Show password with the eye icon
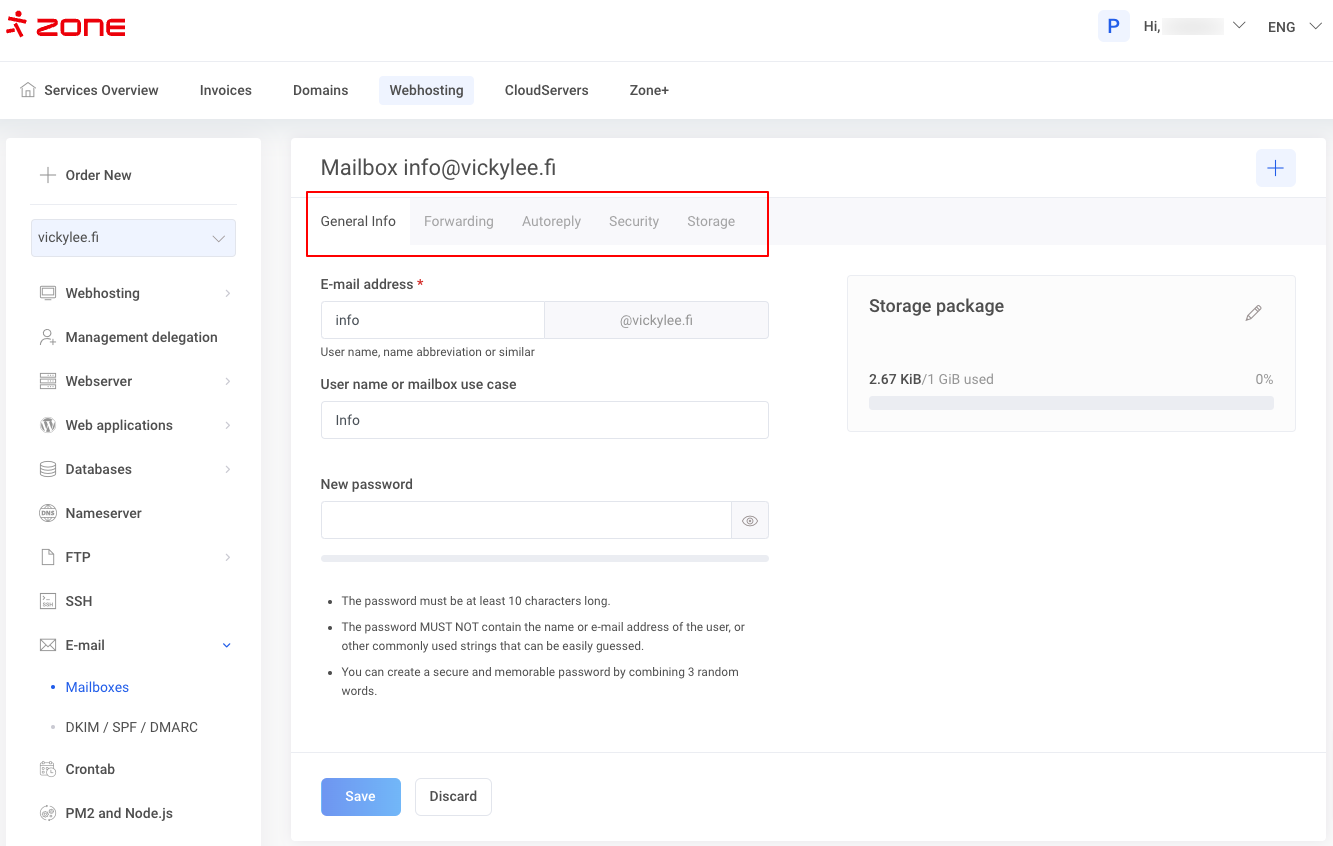 [750, 521]
